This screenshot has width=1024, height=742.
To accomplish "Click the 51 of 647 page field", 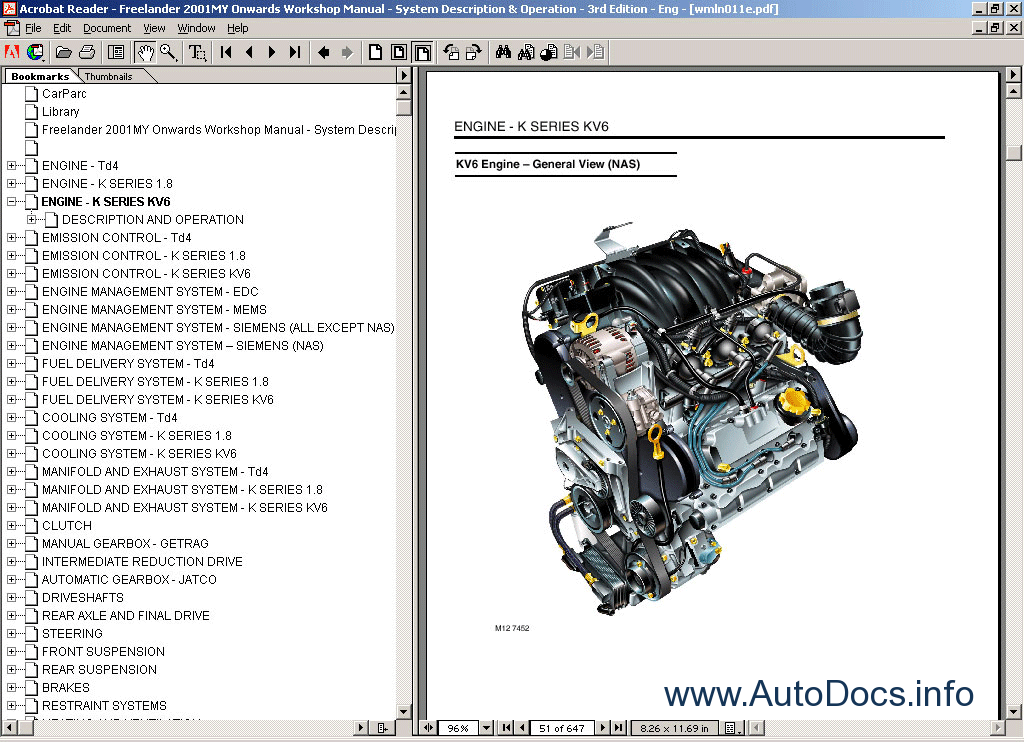I will 562,728.
